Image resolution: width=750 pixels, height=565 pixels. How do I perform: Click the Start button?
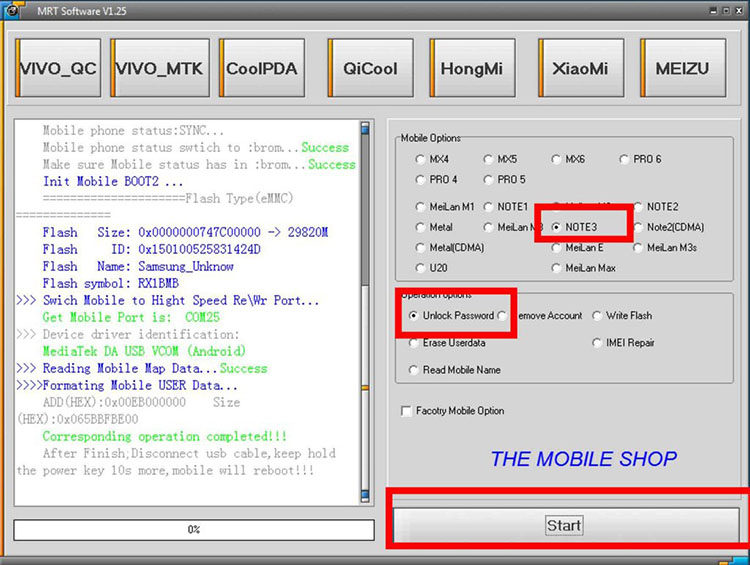pos(566,525)
